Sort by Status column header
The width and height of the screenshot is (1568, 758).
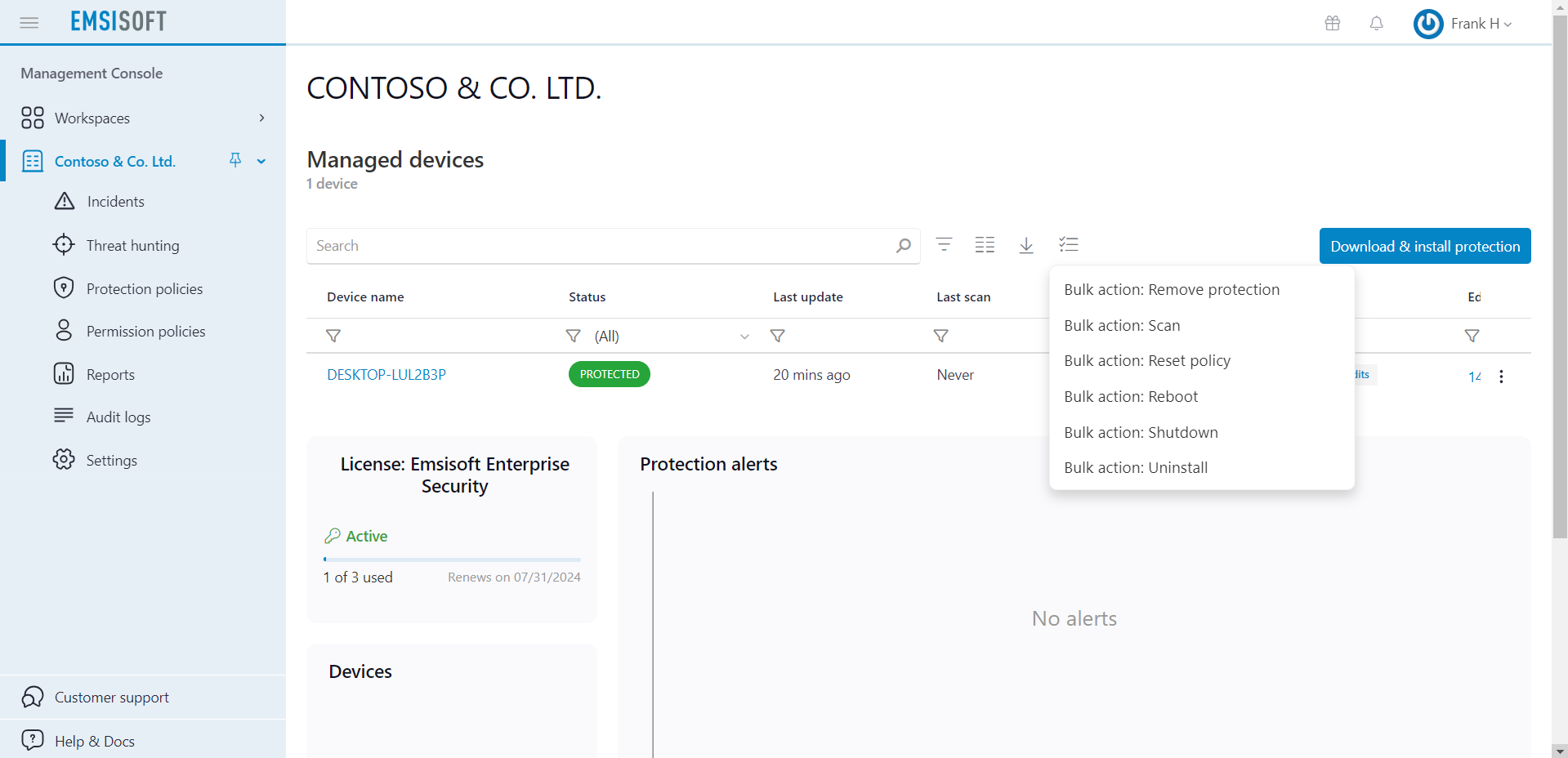(587, 297)
